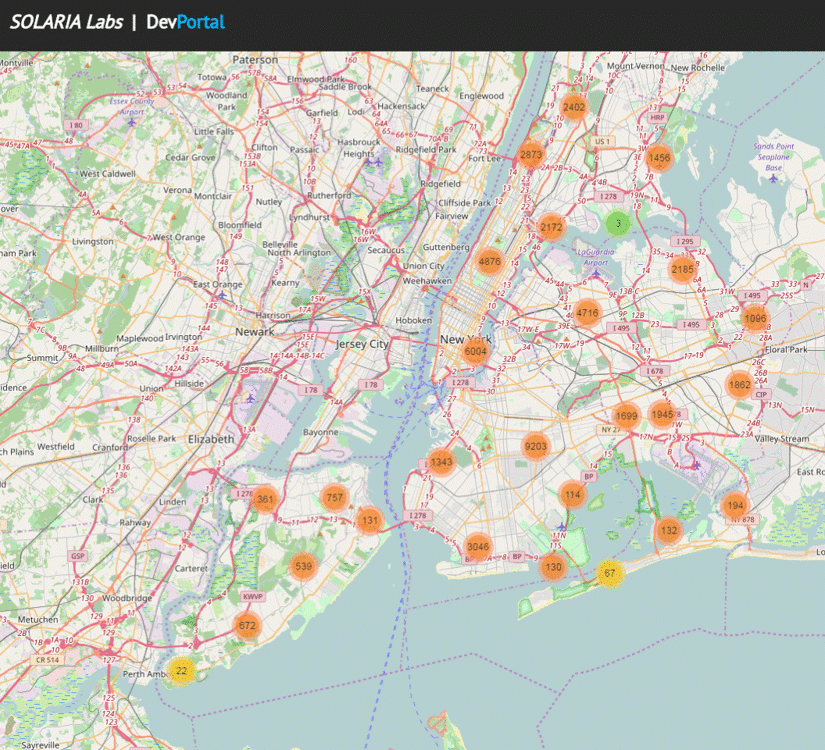
Task: Click the Hackensack map label
Action: tap(401, 106)
